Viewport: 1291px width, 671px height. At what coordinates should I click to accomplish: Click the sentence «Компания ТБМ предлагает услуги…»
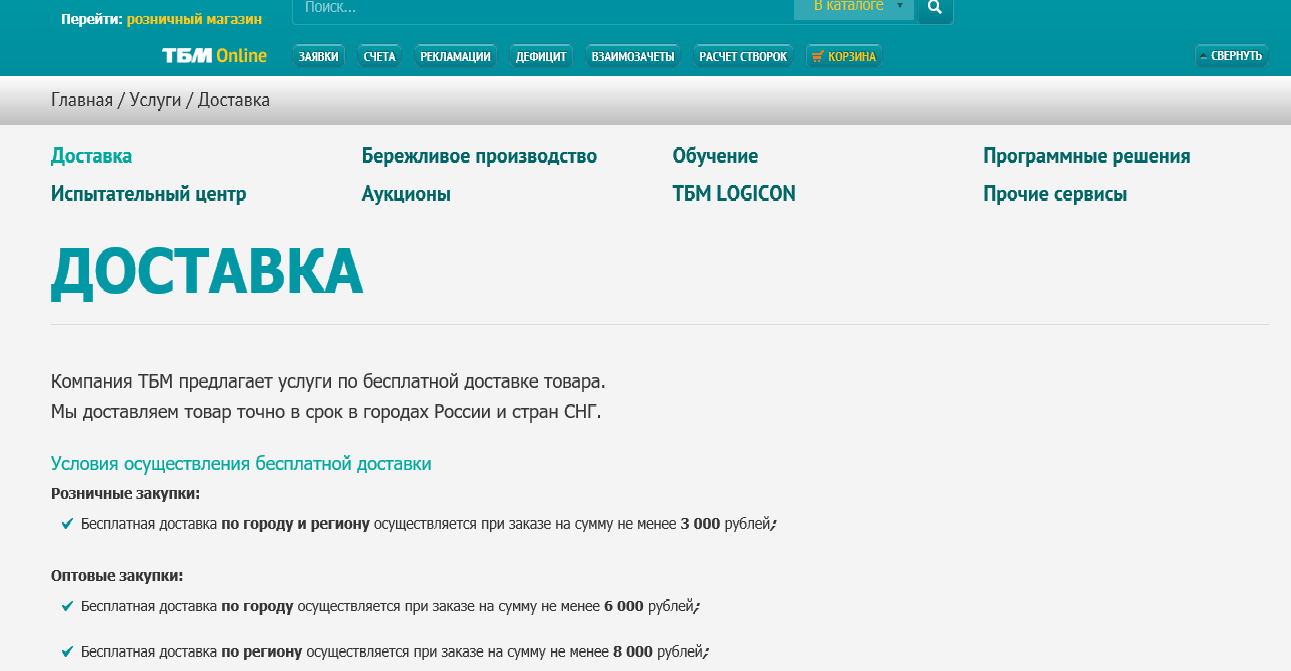[328, 382]
